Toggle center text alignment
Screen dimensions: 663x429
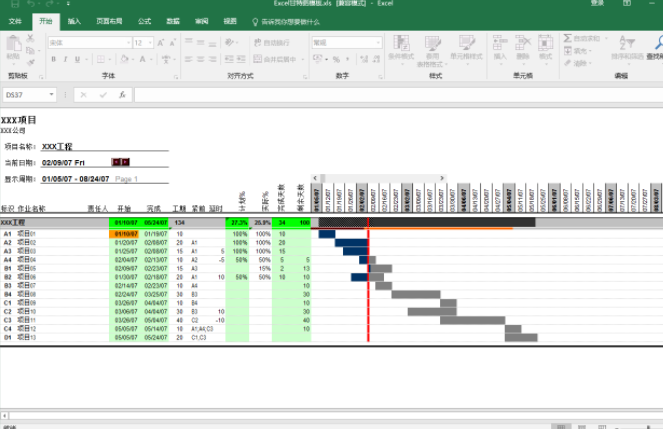pyautogui.click(x=200, y=59)
